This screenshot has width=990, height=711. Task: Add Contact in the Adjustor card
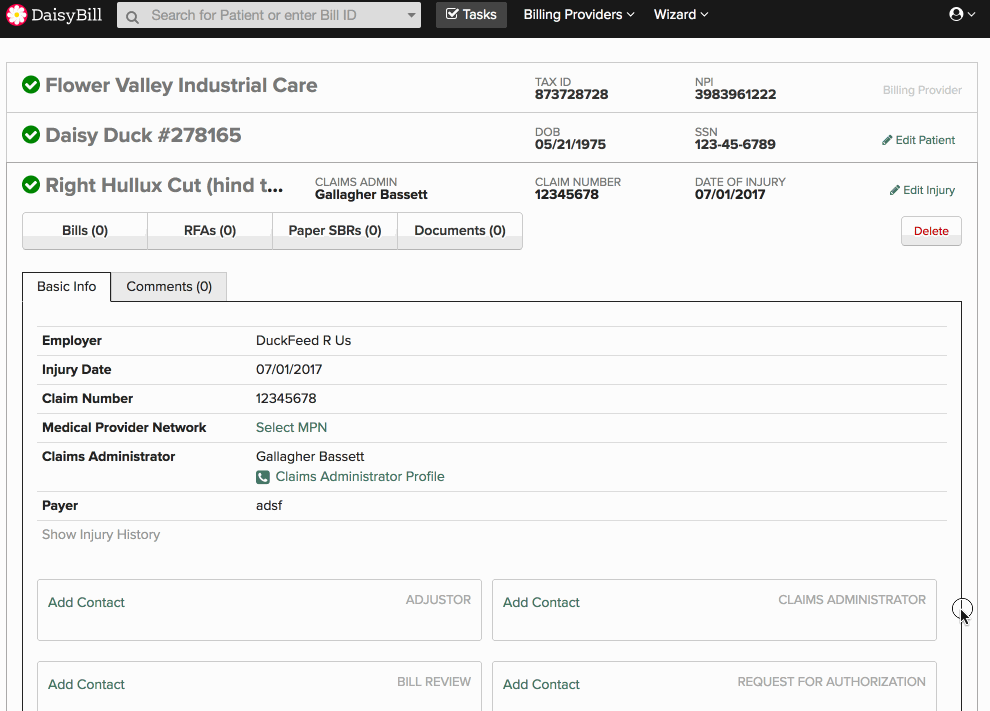(x=86, y=602)
